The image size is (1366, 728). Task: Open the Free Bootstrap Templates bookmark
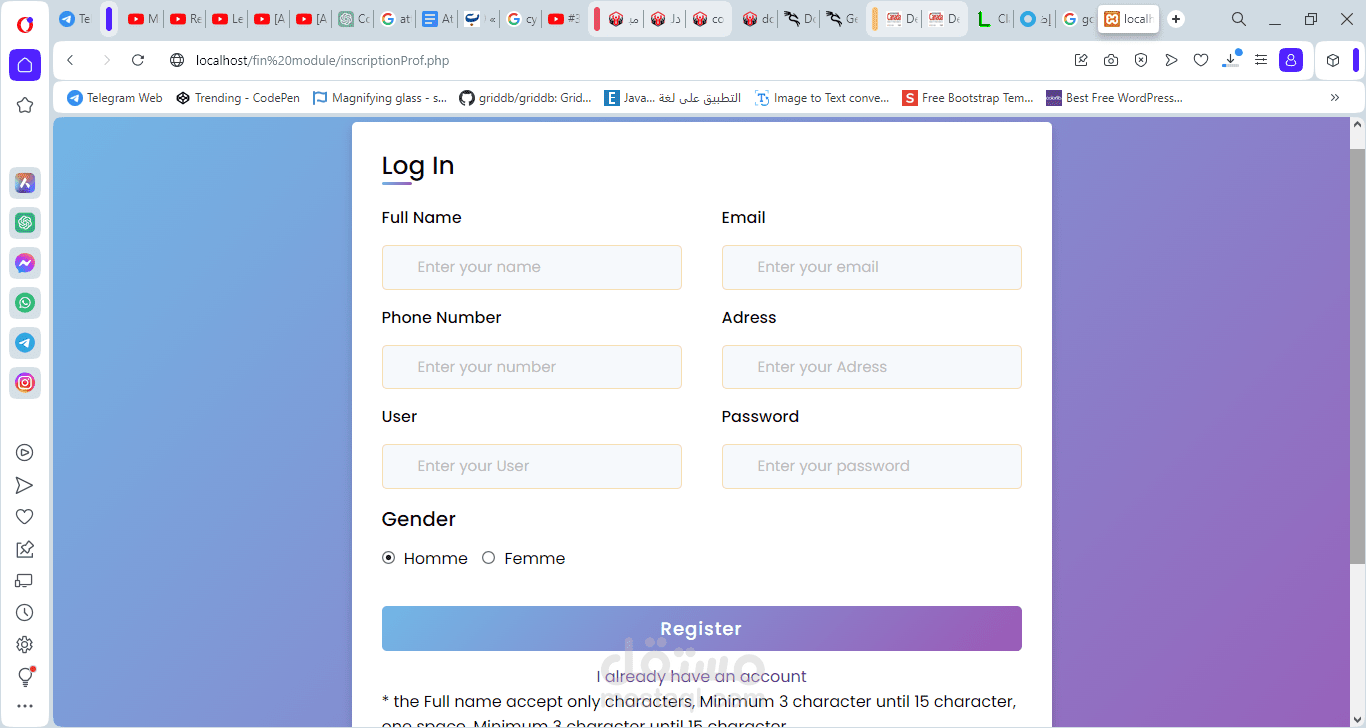coord(968,98)
